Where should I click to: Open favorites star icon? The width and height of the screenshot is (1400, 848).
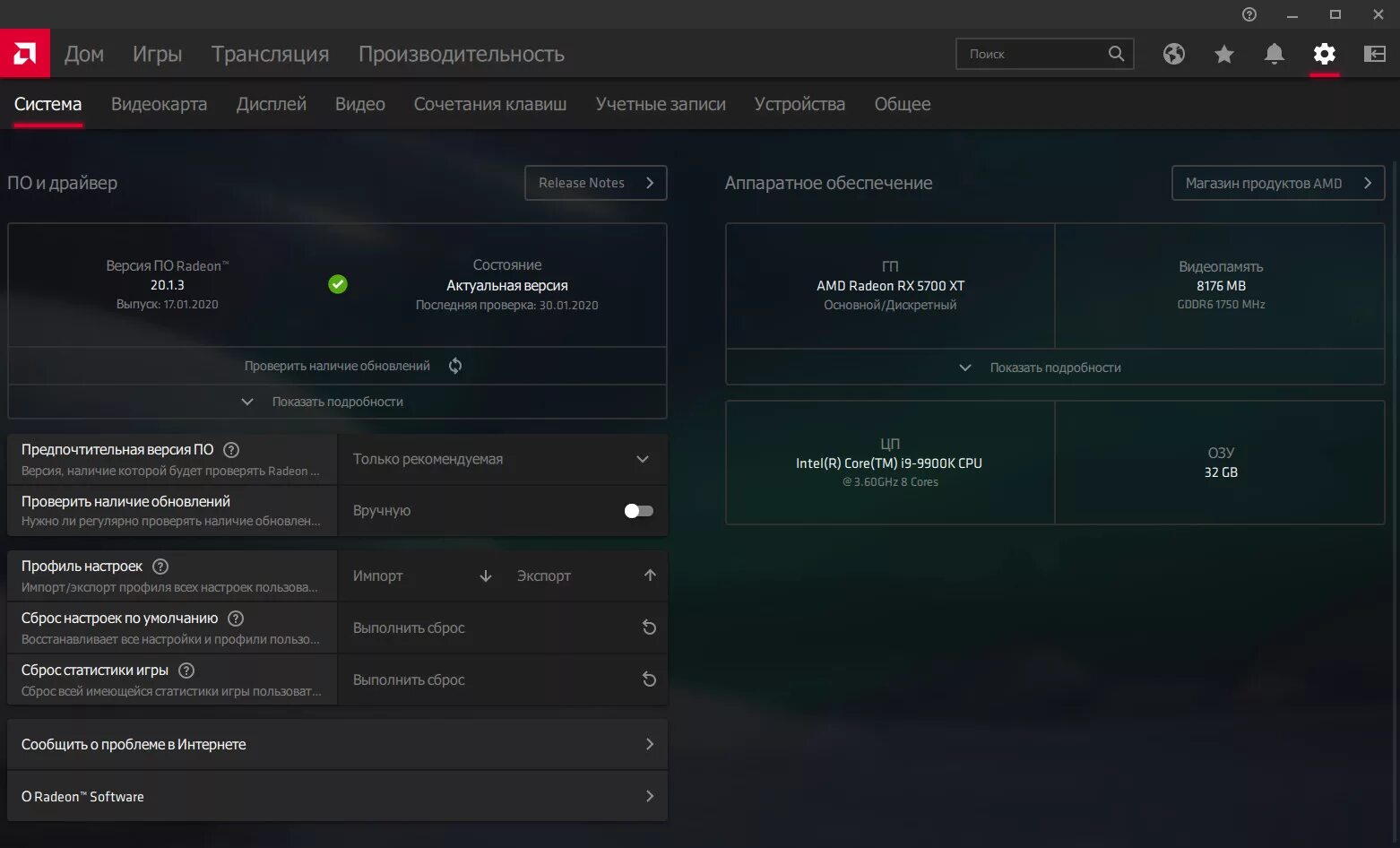tap(1224, 54)
